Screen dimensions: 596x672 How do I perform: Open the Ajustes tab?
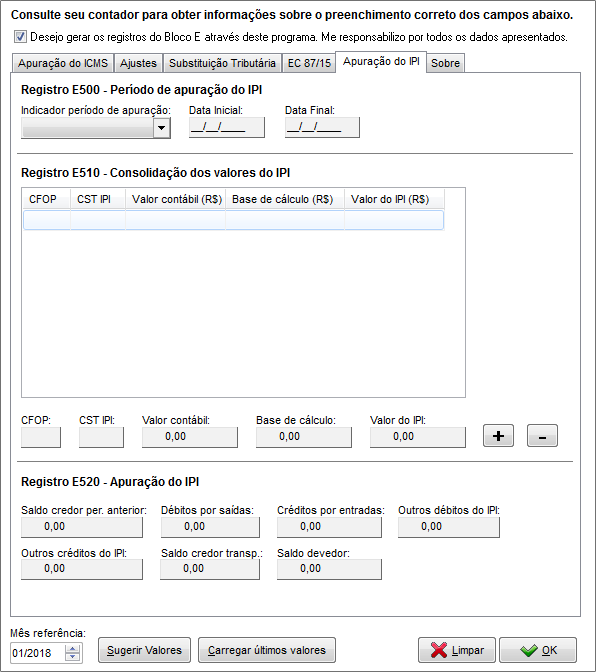[x=138, y=63]
